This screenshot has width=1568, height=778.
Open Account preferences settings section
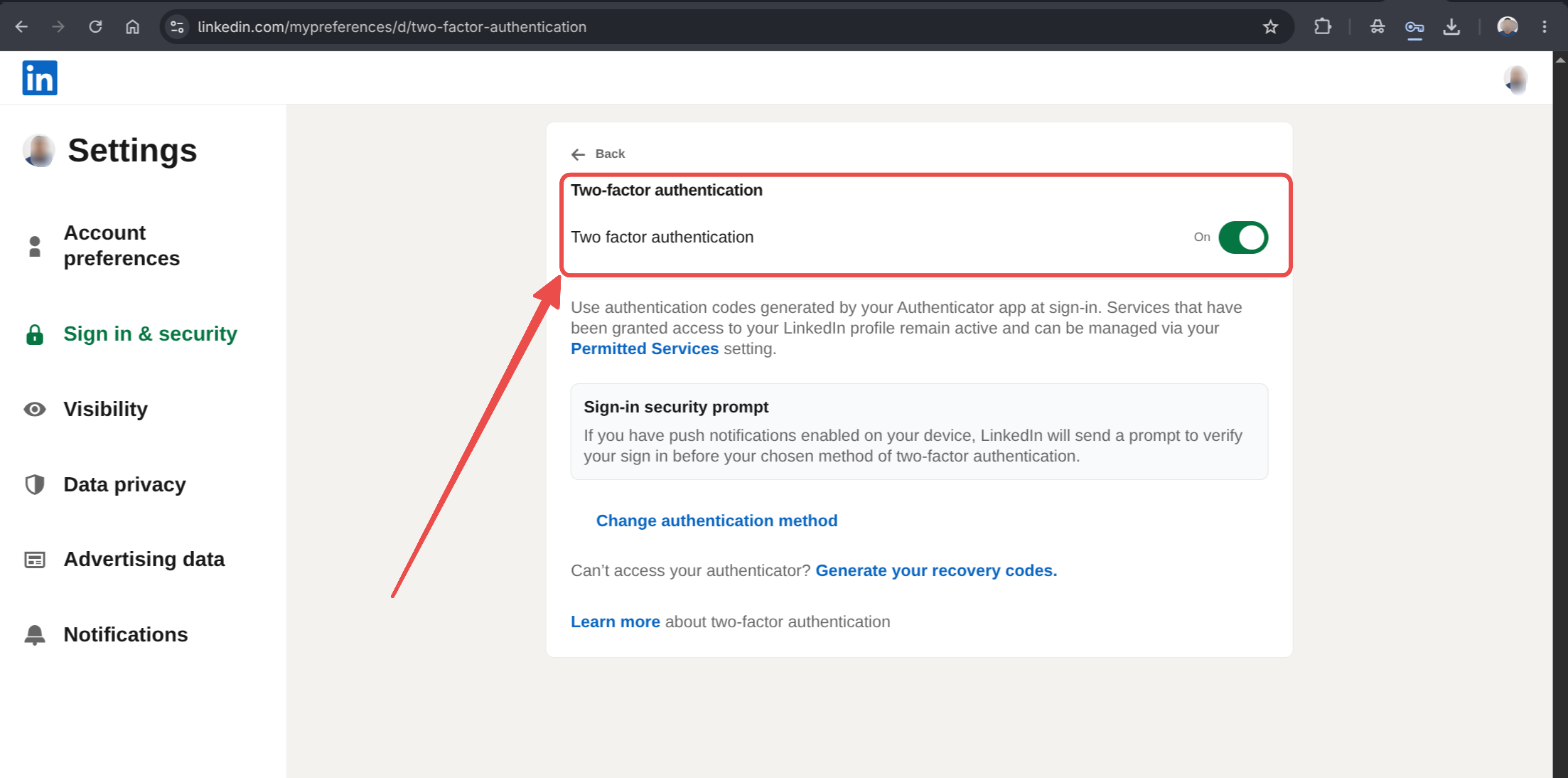tap(122, 246)
